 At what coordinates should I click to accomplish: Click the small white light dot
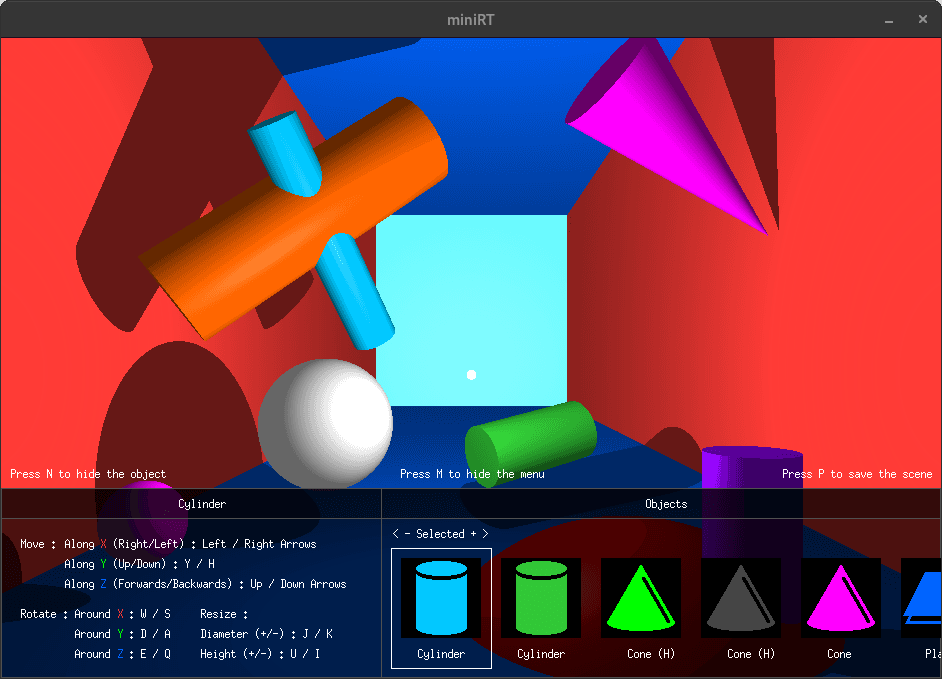(472, 375)
